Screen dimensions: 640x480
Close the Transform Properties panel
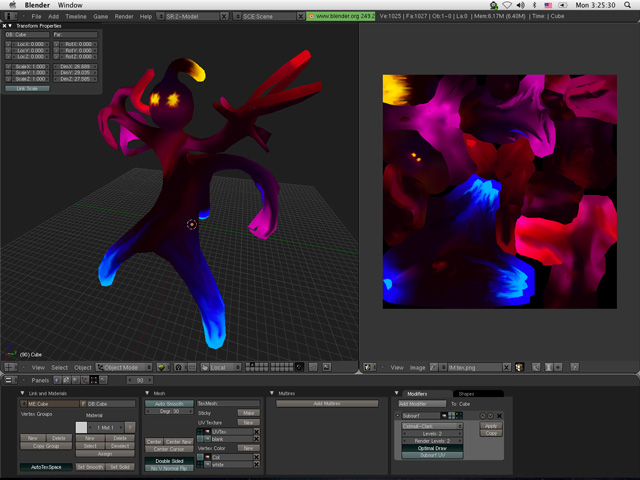(x=5, y=26)
